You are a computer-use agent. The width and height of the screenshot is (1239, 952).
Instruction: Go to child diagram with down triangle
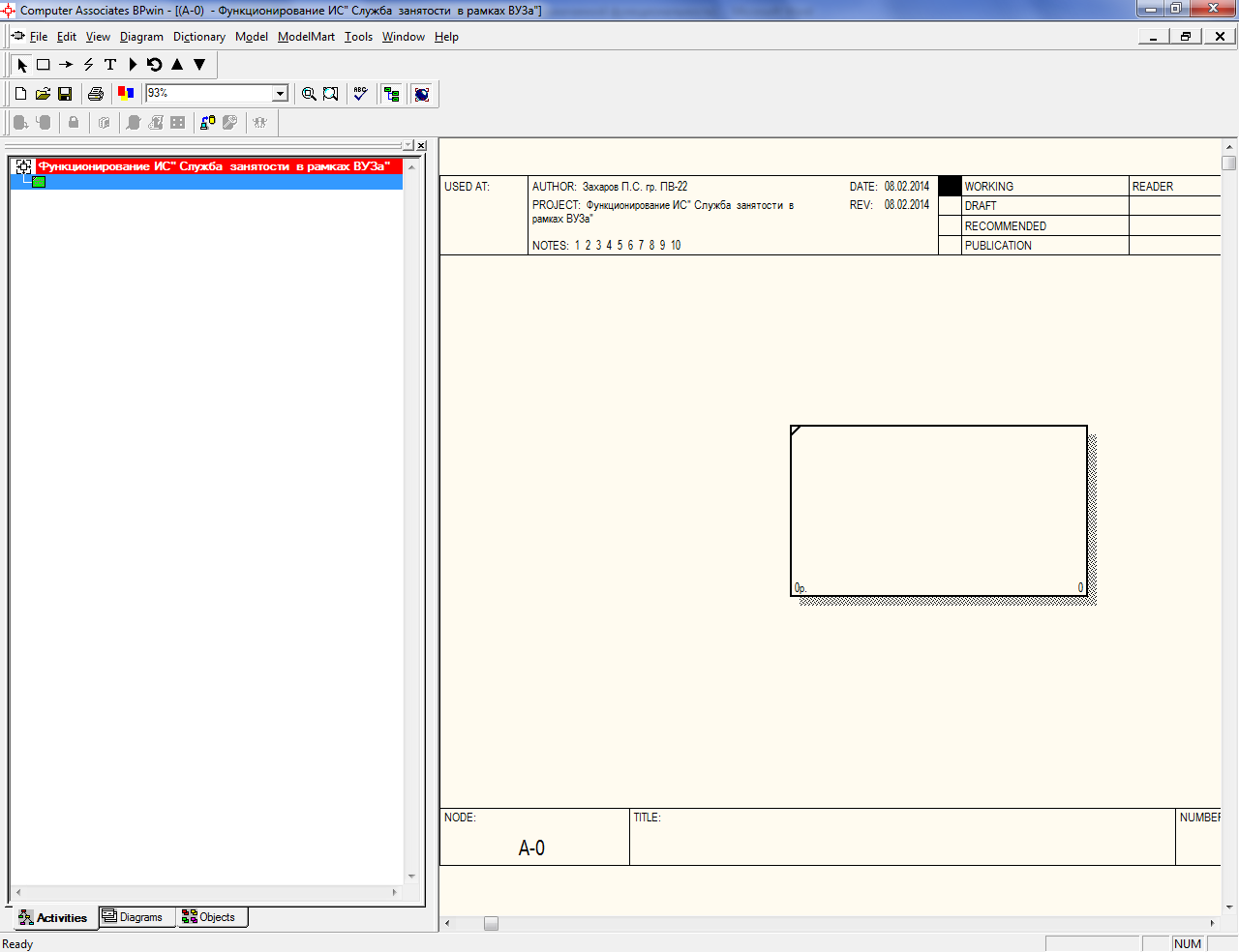click(x=199, y=65)
